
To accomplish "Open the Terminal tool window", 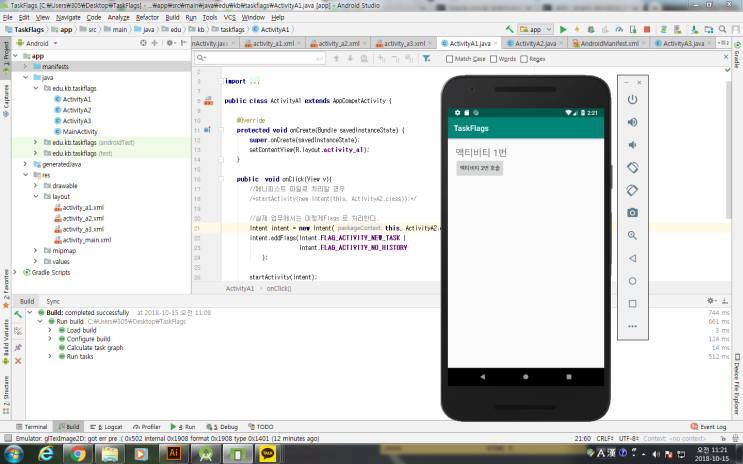I will [31, 427].
